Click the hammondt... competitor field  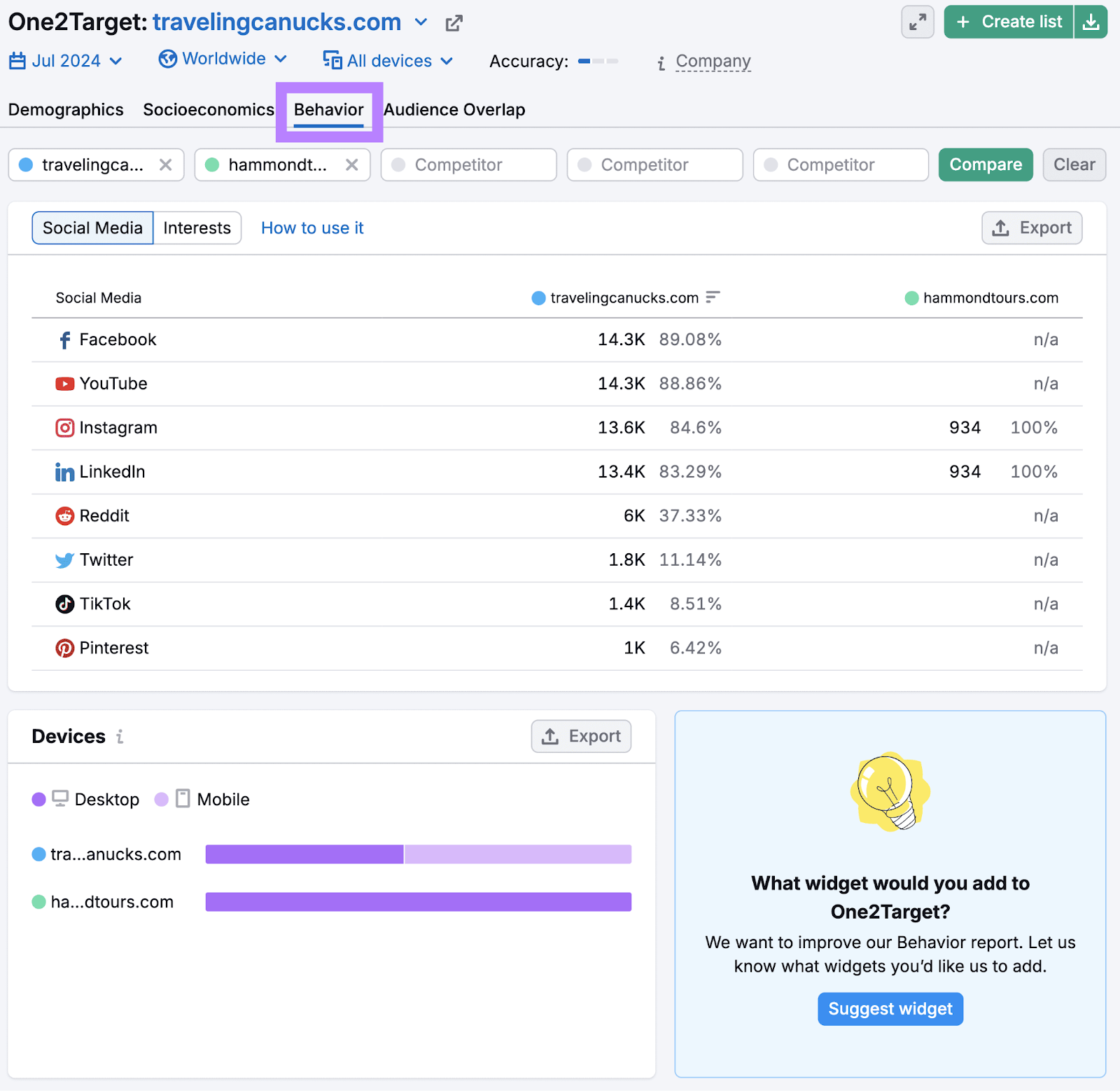(x=283, y=165)
